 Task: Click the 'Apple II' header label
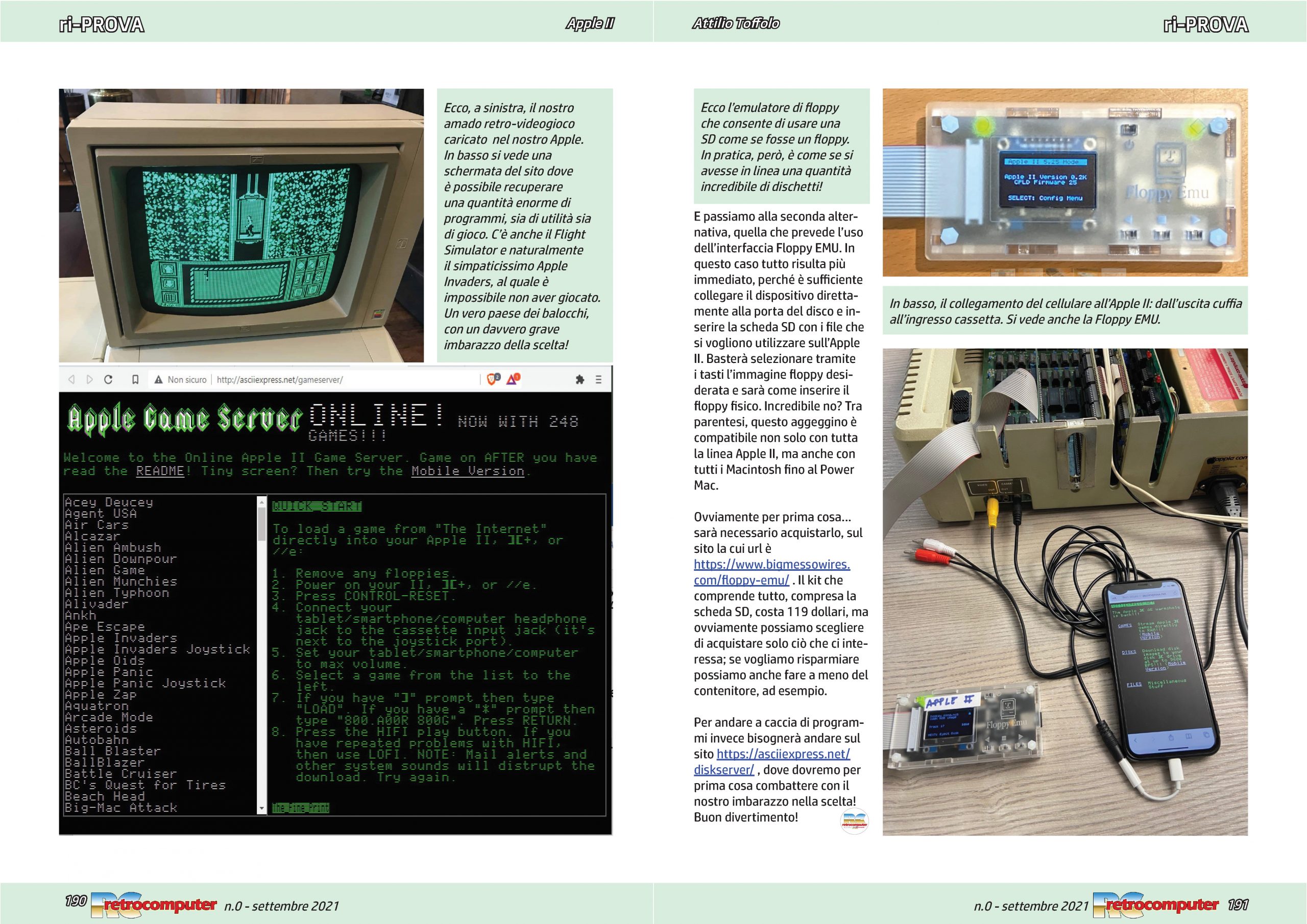click(590, 23)
